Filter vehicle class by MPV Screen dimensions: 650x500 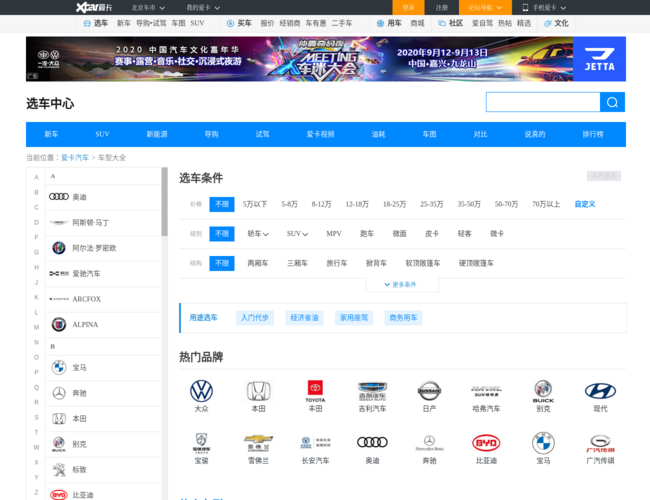coord(334,233)
